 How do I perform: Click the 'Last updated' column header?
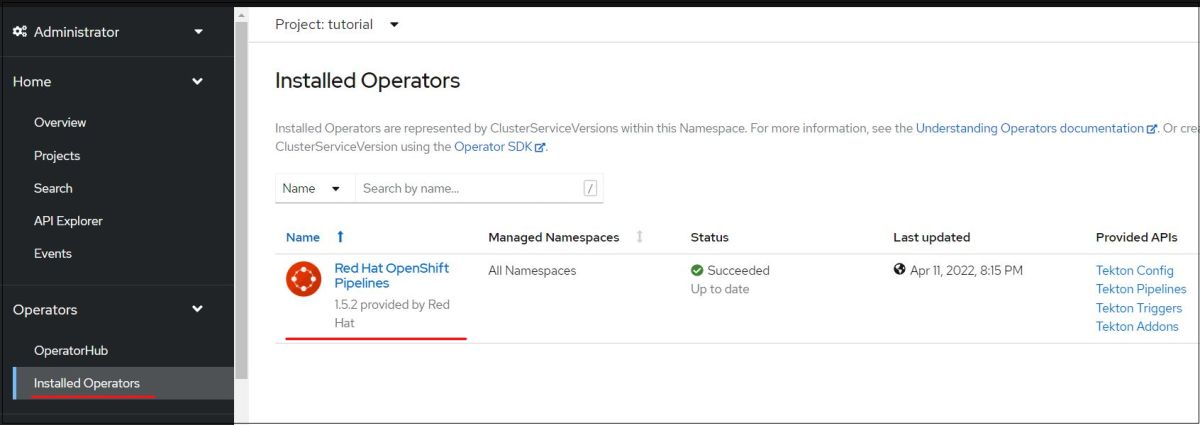point(932,237)
